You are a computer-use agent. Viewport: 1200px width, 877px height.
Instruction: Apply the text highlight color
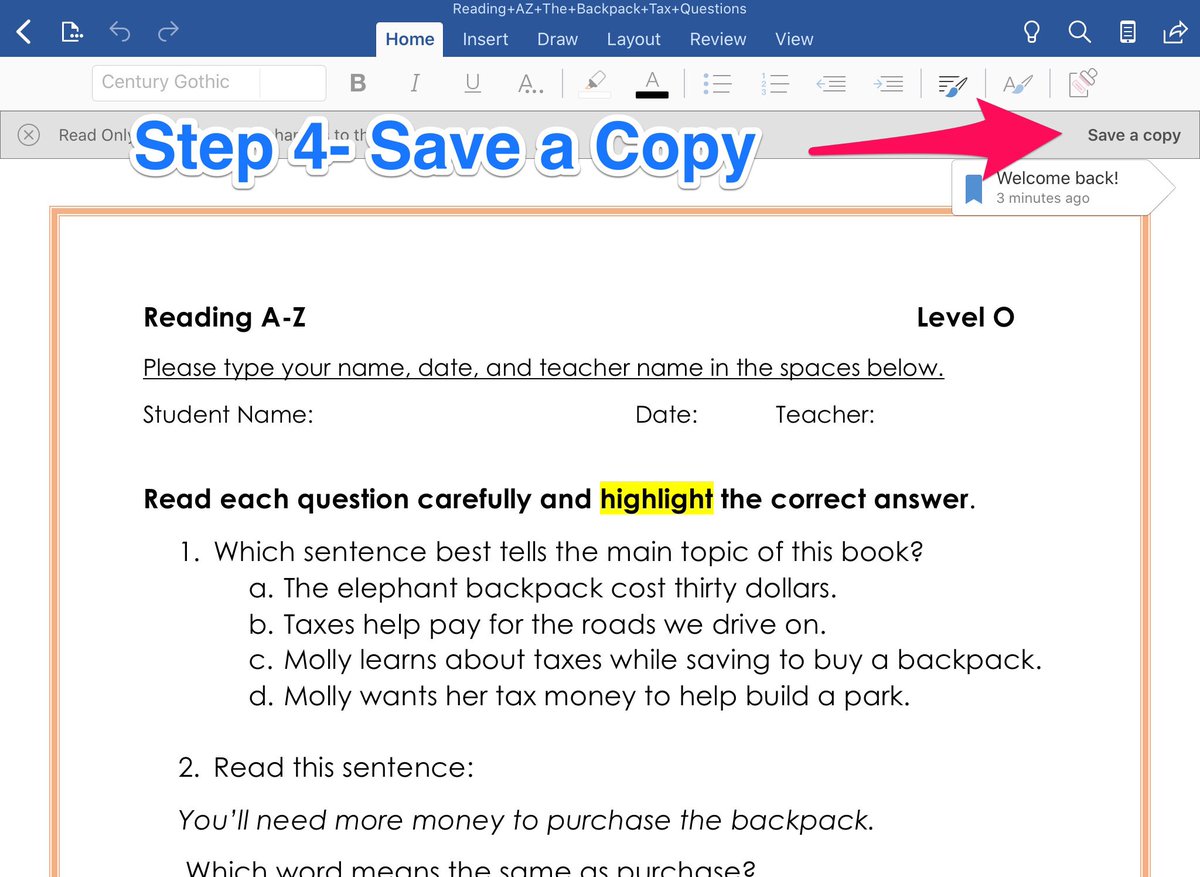pyautogui.click(x=595, y=84)
